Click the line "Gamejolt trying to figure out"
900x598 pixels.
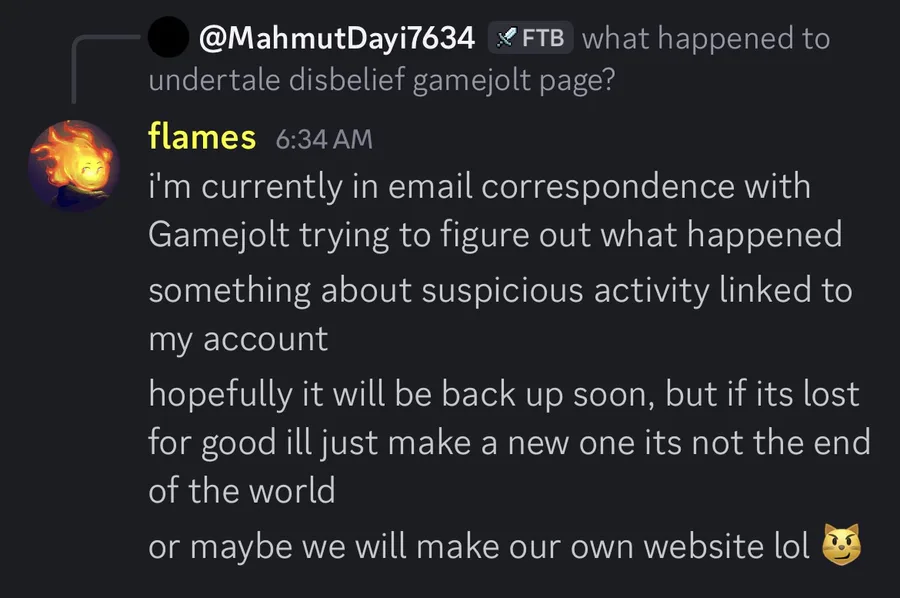click(x=494, y=235)
